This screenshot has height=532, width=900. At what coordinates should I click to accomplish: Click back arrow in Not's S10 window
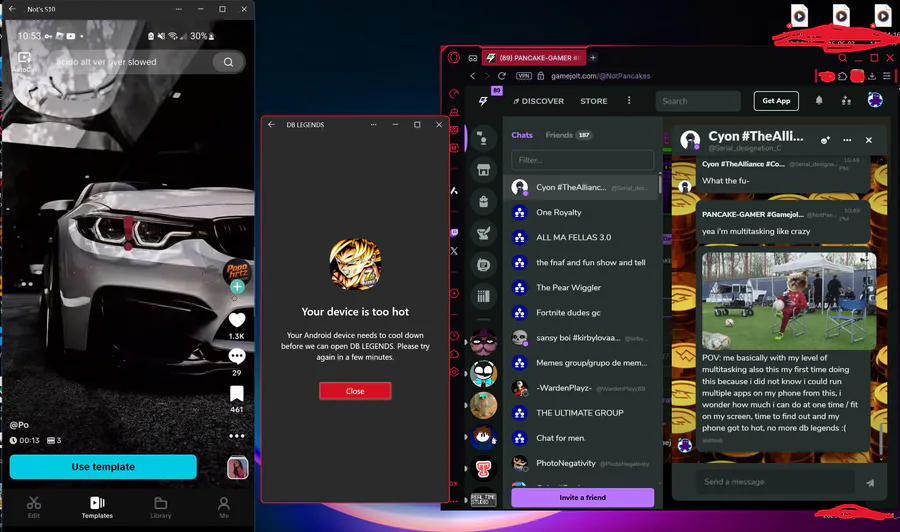(12, 9)
